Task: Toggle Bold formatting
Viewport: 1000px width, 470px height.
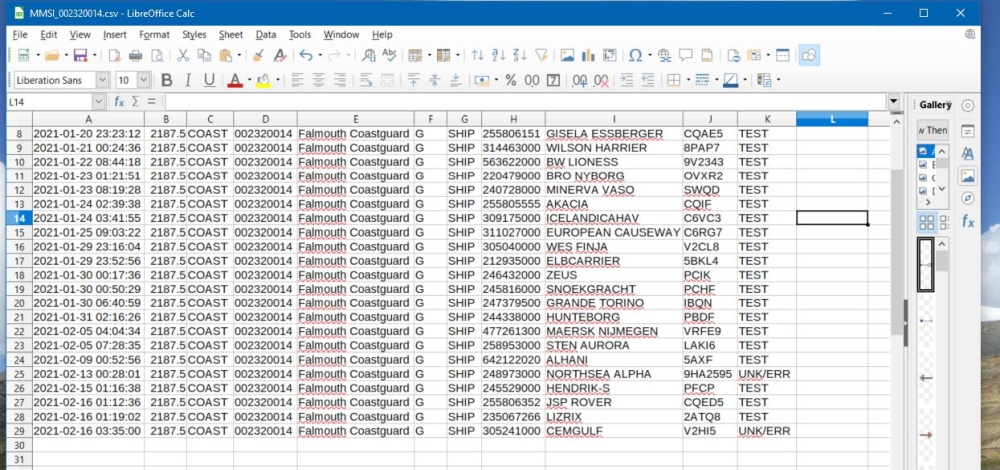Action: (x=166, y=80)
